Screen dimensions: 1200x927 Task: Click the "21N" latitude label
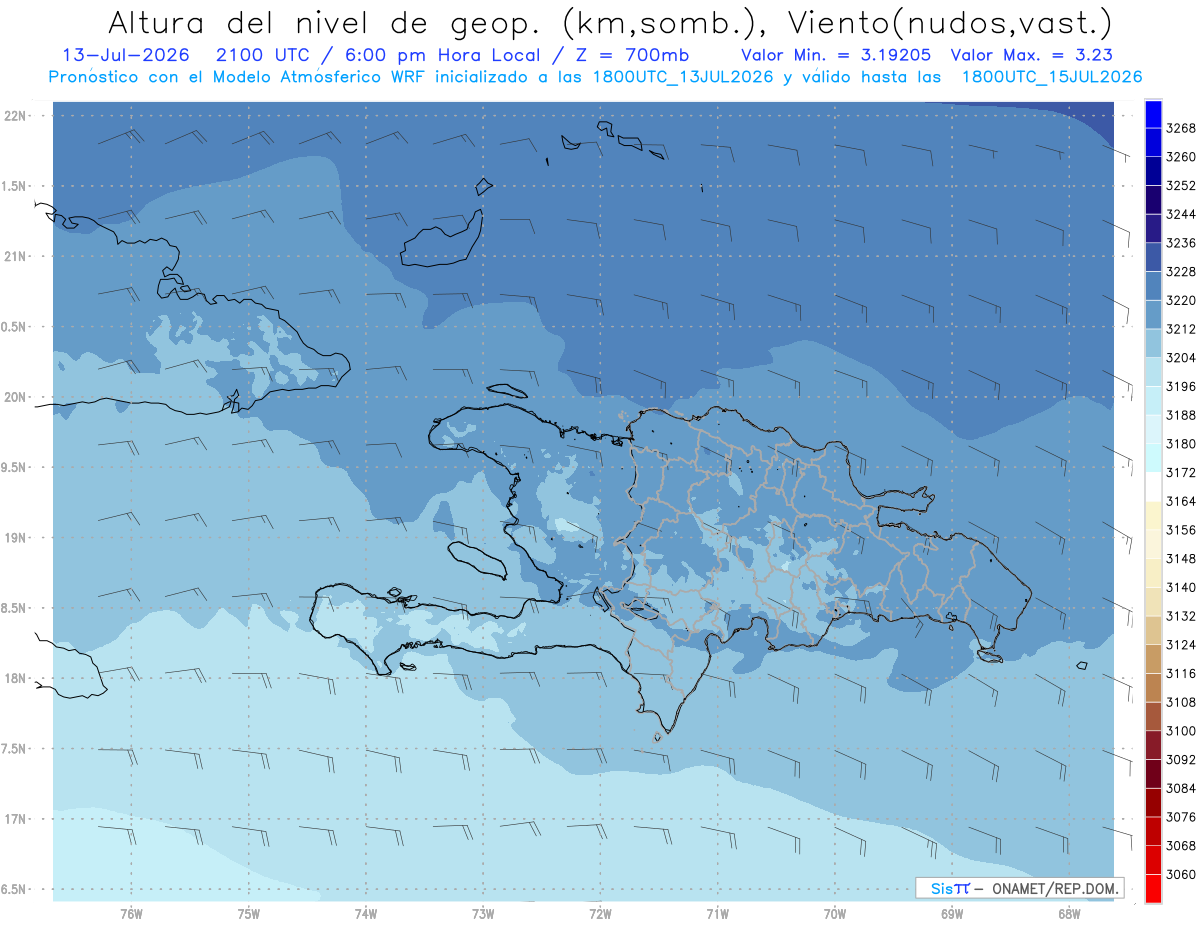pos(15,256)
